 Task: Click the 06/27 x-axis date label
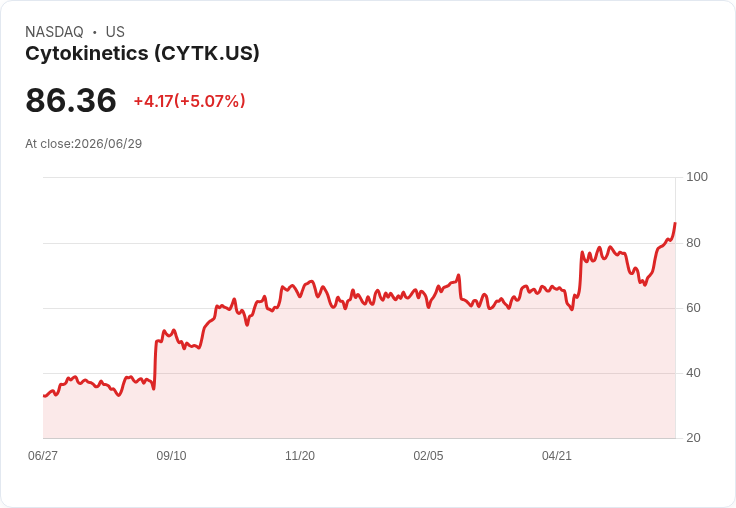[43, 455]
